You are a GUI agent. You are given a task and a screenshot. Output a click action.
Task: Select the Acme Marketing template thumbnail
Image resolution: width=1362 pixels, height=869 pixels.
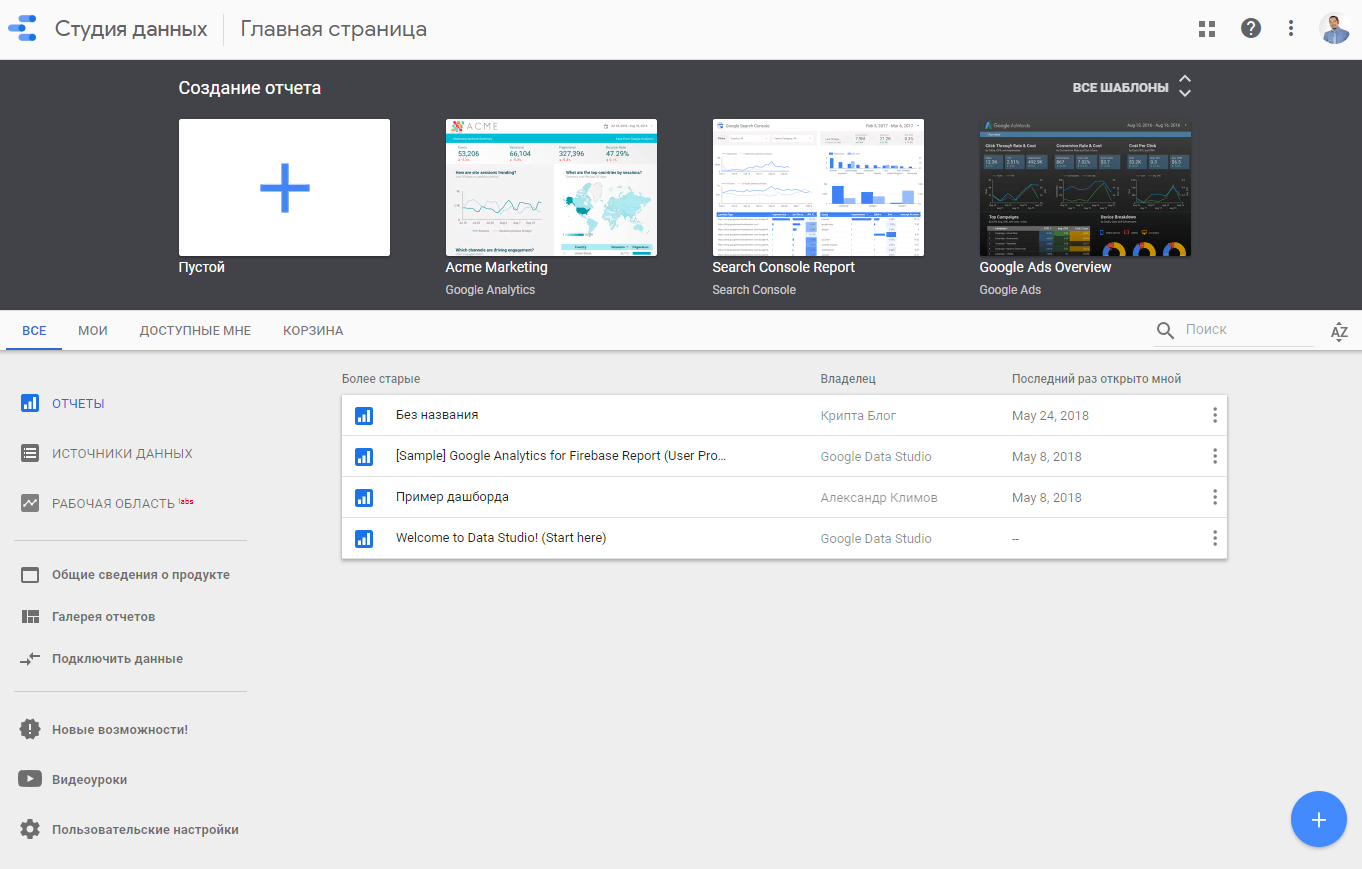551,187
